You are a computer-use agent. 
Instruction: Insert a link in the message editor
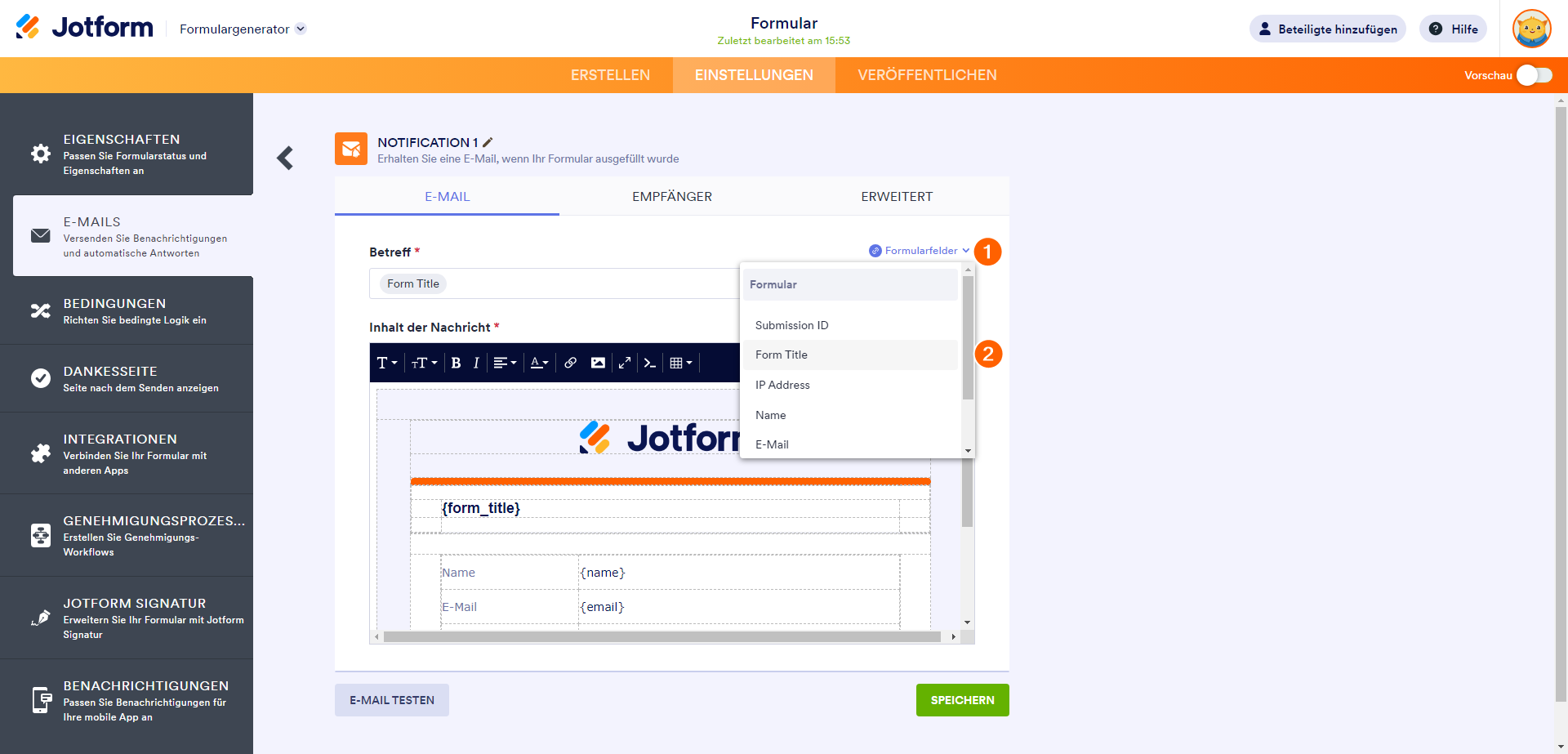coord(570,363)
